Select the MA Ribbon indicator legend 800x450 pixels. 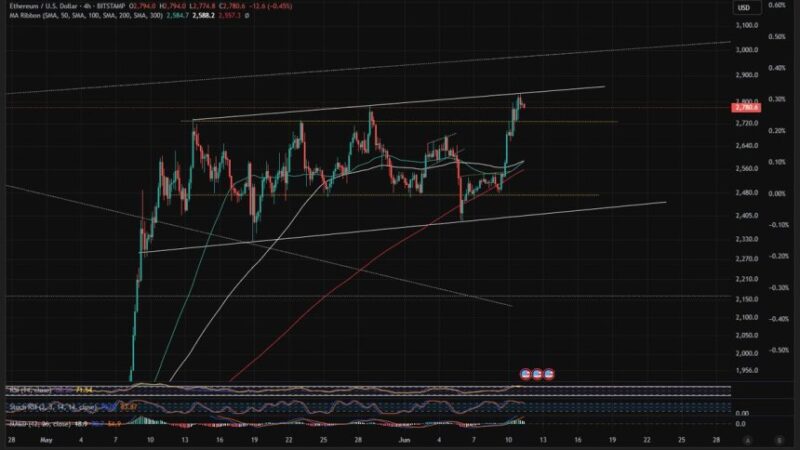point(86,16)
